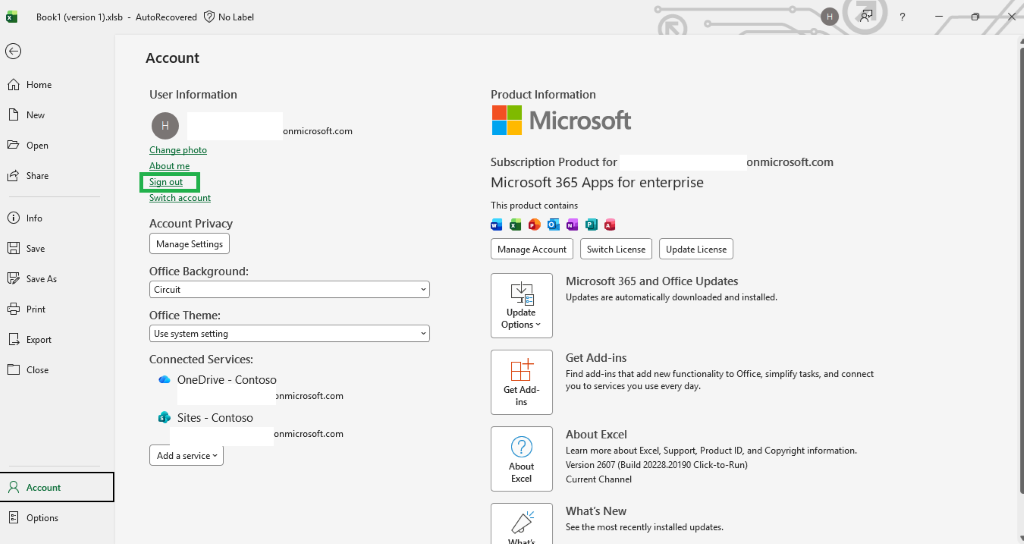The width and height of the screenshot is (1024, 544).
Task: Select the Account tab in the sidebar
Action: click(x=57, y=487)
